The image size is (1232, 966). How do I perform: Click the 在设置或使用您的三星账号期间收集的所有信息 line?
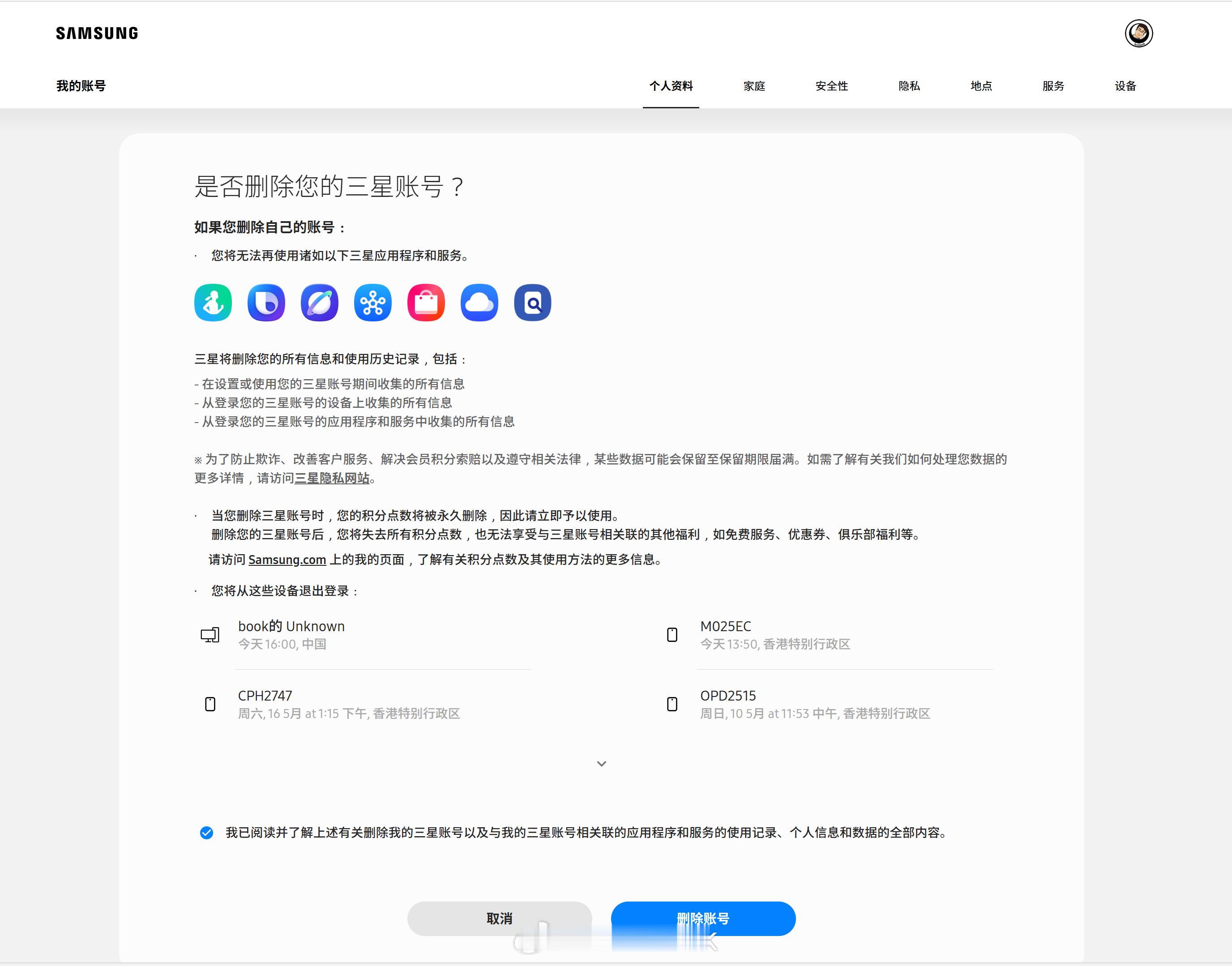329,384
